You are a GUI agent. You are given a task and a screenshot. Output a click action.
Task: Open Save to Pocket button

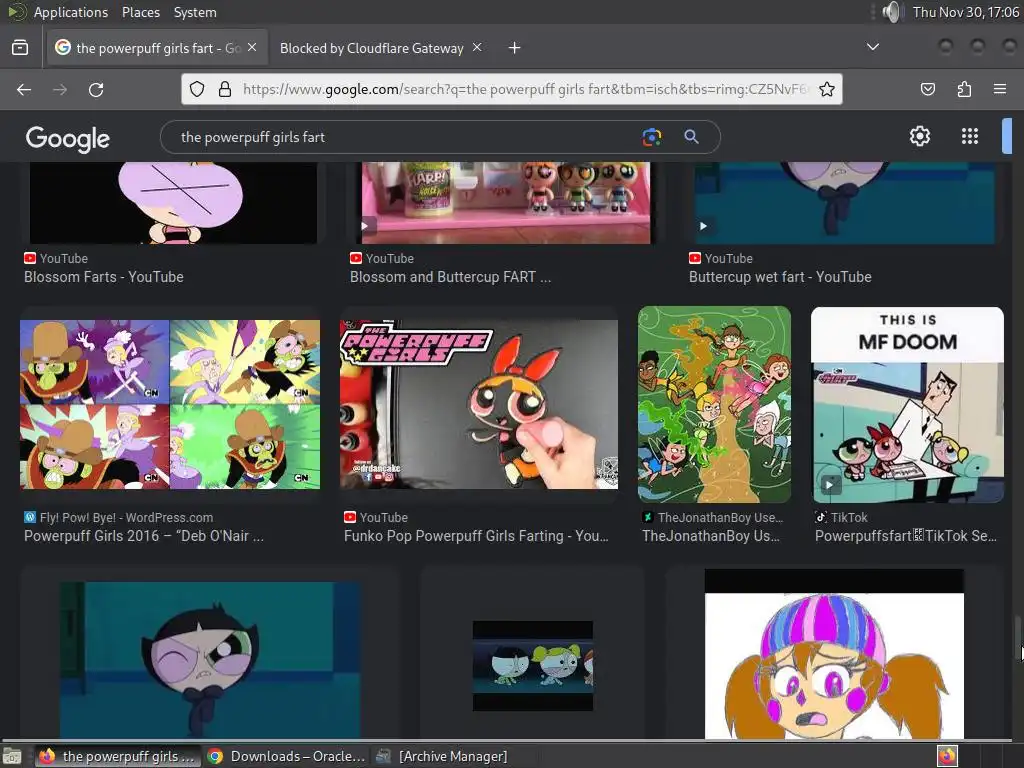[x=928, y=89]
